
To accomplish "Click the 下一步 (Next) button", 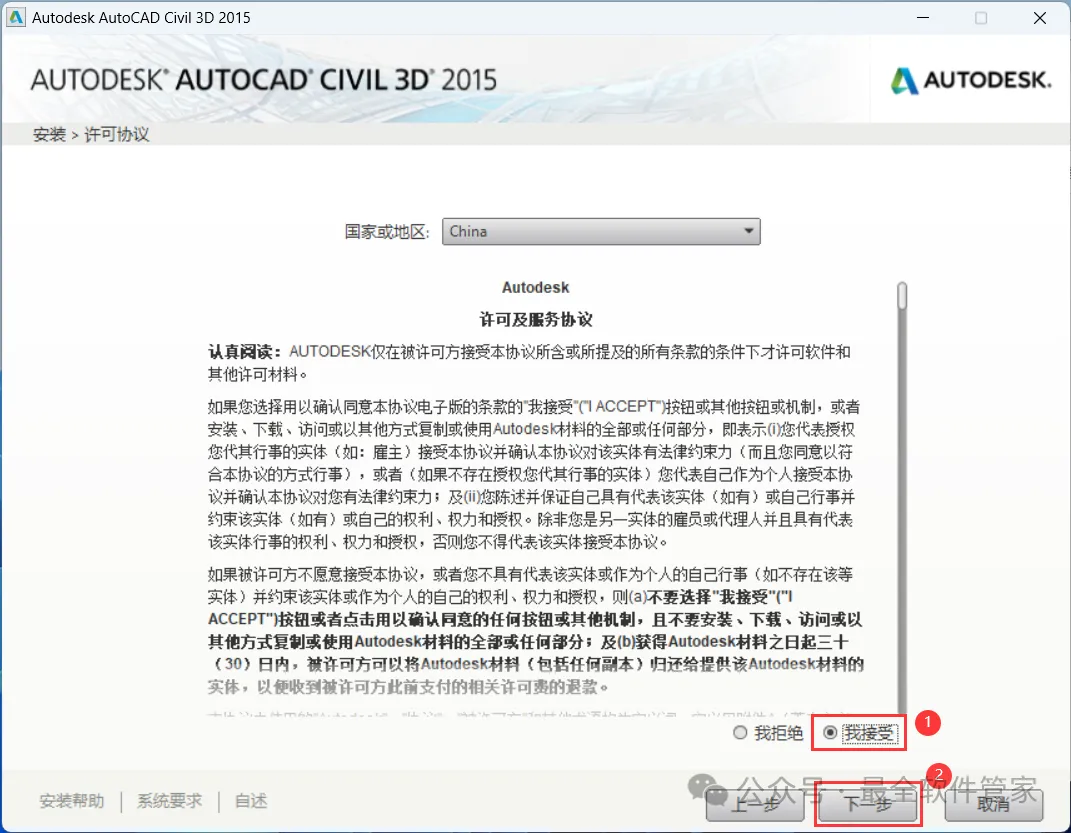I will (868, 804).
